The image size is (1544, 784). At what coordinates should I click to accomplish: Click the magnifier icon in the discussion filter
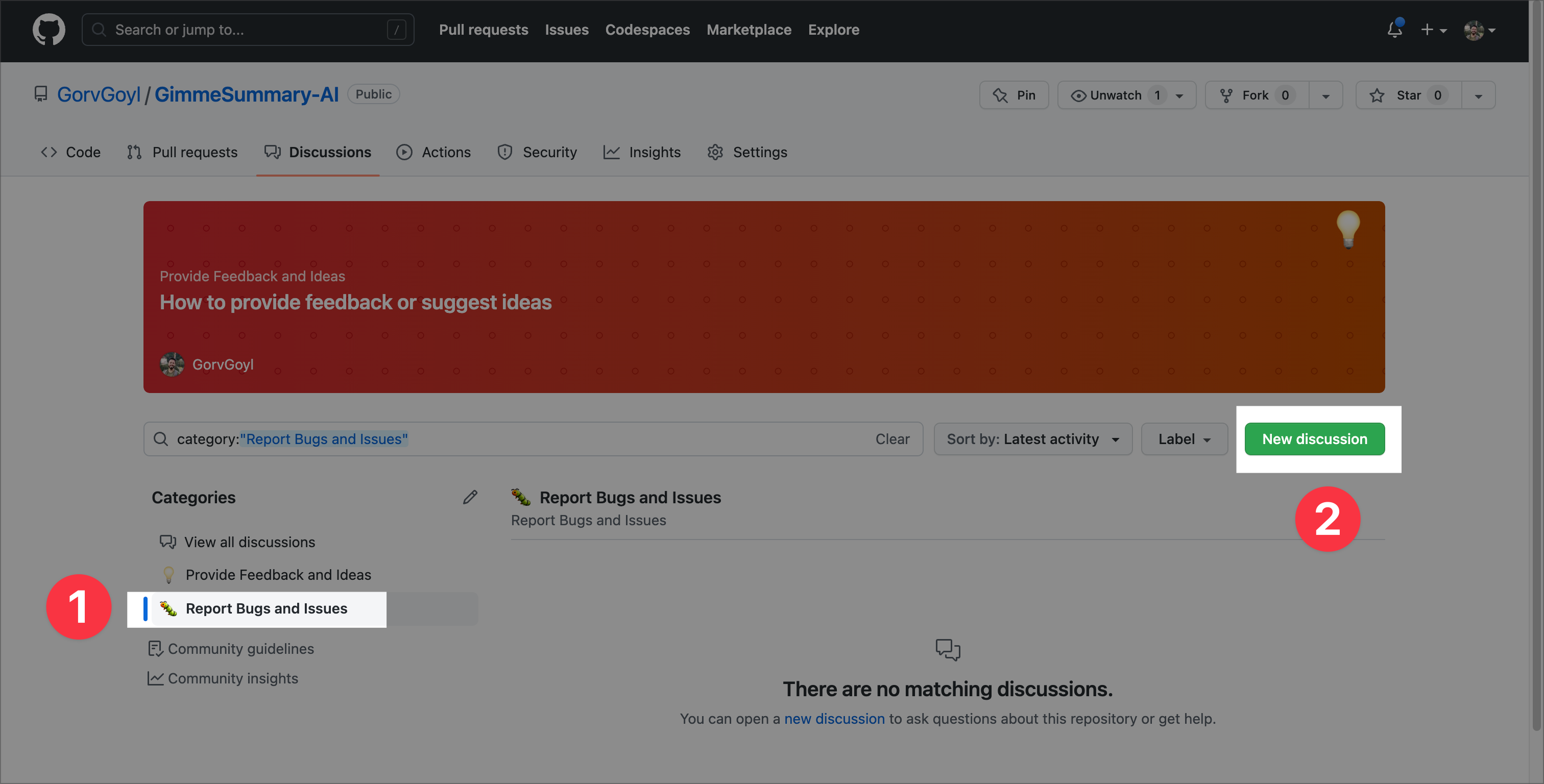(x=161, y=439)
